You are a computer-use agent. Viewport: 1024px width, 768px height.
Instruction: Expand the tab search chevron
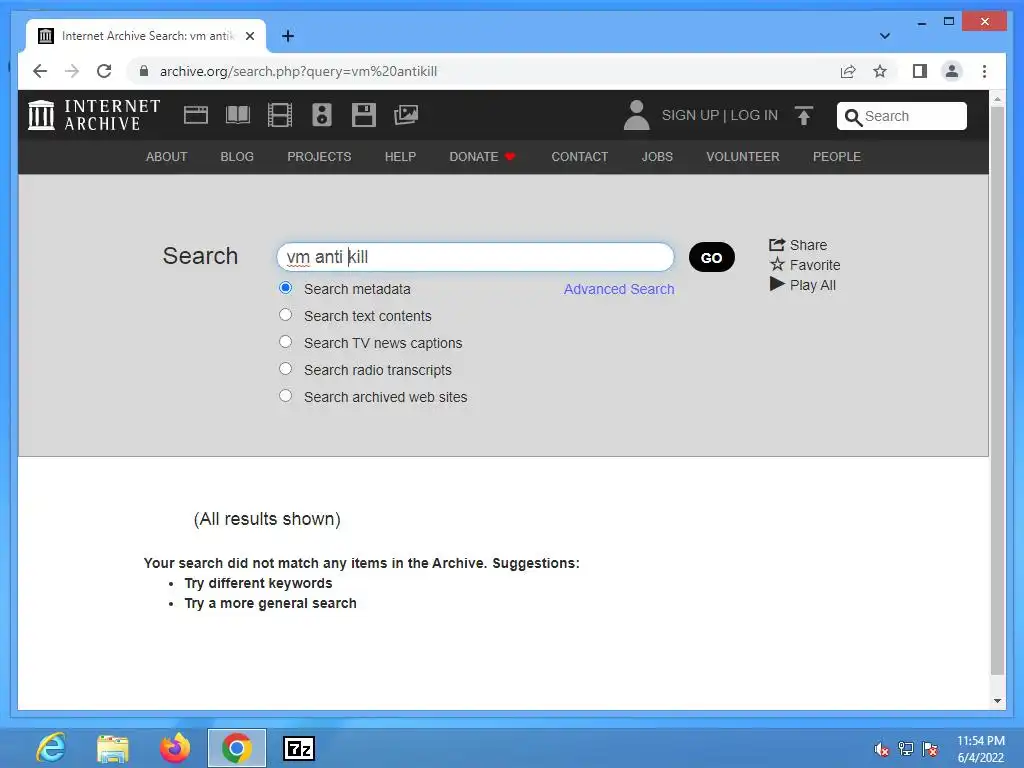click(x=884, y=36)
